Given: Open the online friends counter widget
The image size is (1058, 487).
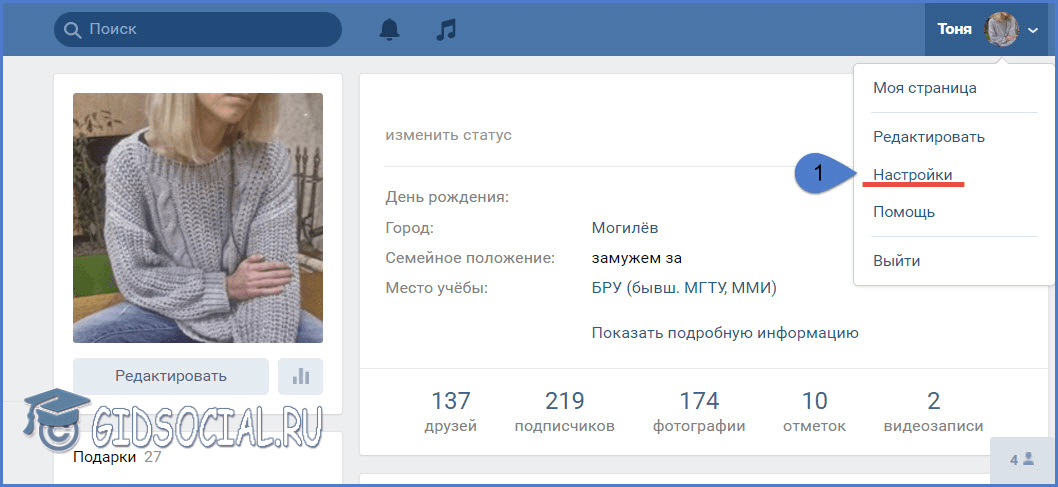Looking at the screenshot, I should (x=1022, y=461).
